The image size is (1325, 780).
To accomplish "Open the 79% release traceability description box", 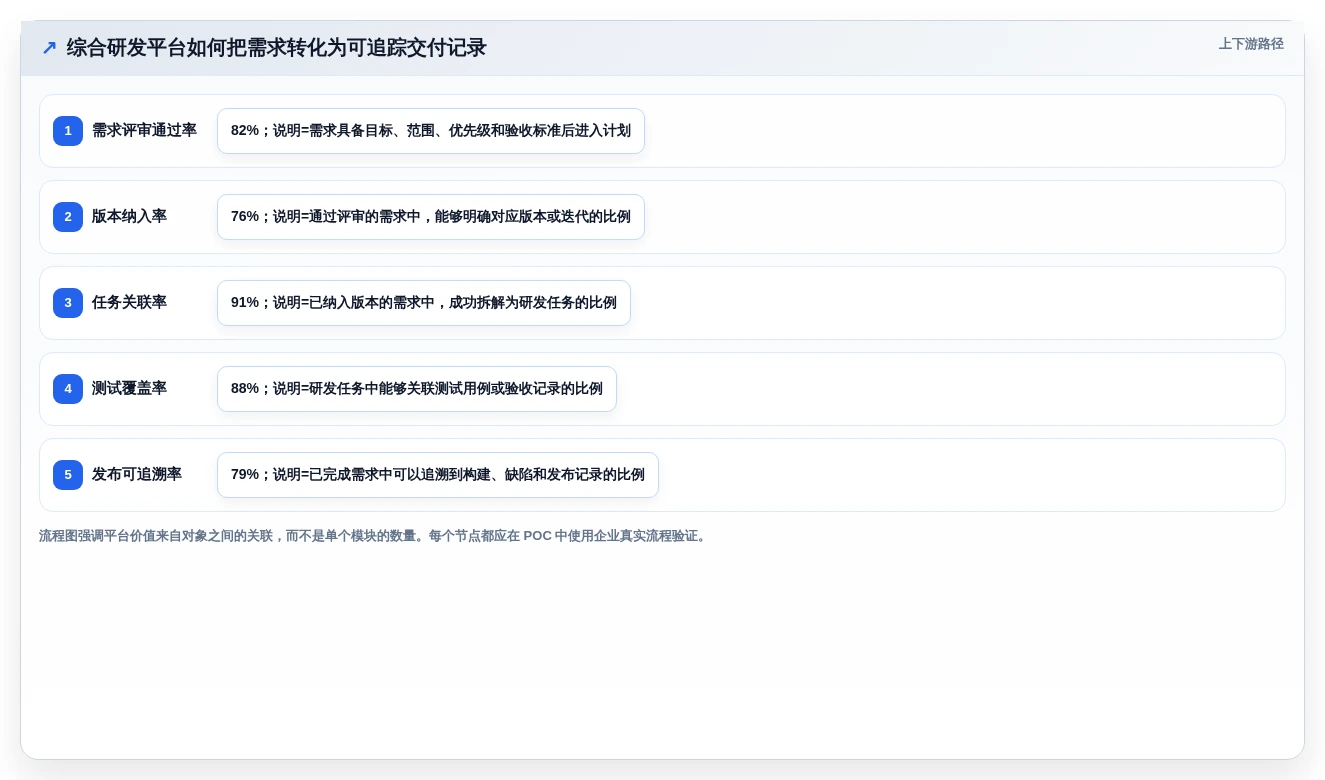I will [438, 475].
